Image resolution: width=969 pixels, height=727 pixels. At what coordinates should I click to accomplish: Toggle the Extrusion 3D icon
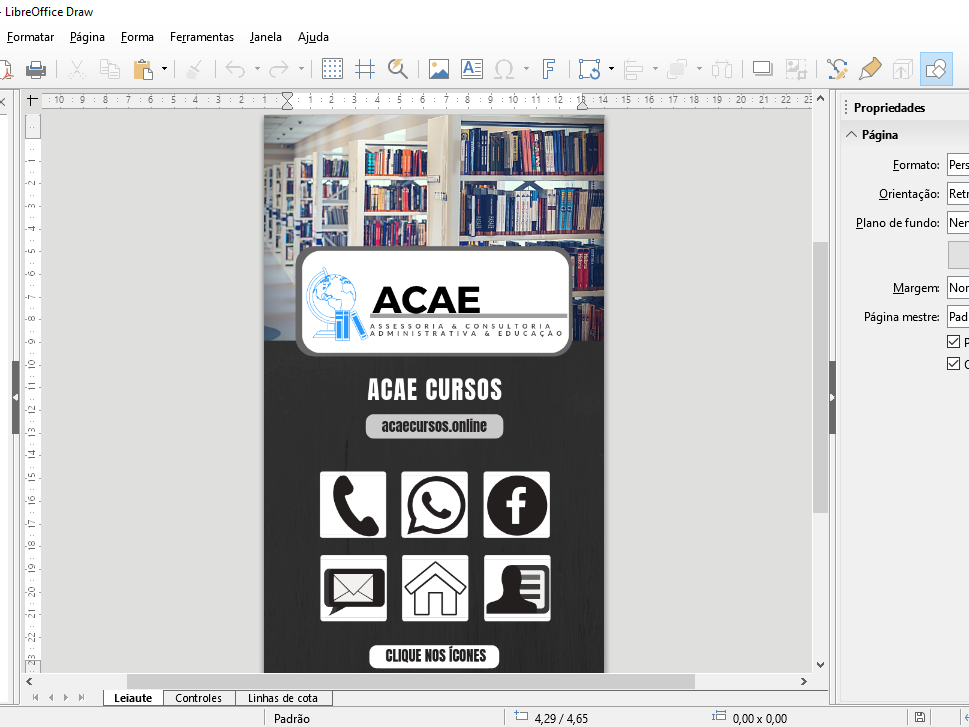[902, 69]
